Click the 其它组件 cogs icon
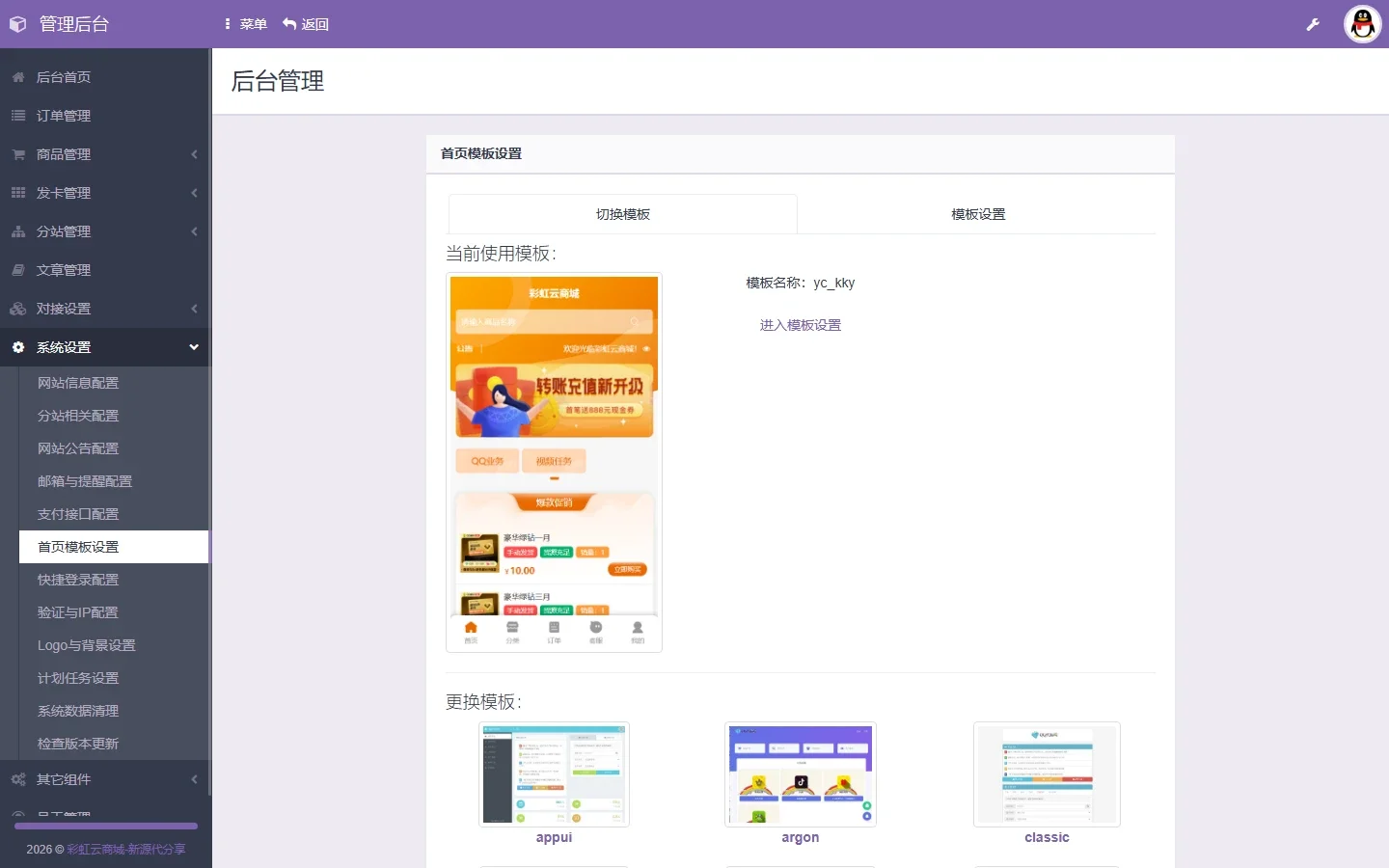 point(18,779)
